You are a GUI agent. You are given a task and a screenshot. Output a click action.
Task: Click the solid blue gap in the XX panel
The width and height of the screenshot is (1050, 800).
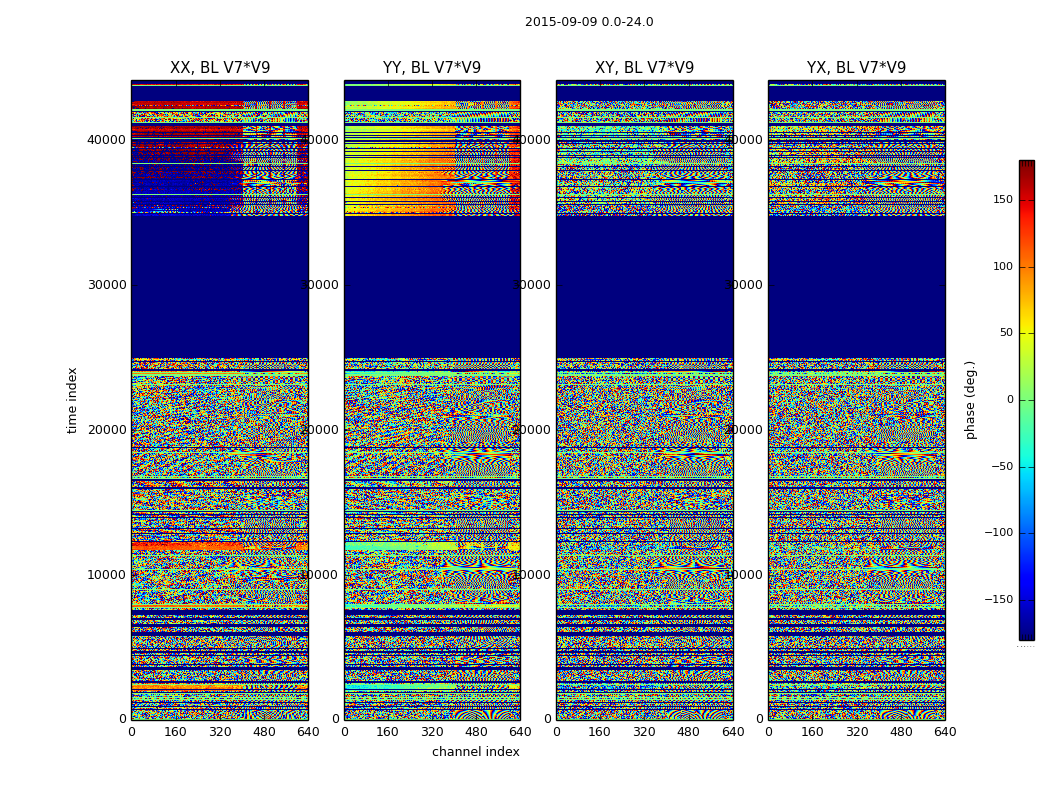(220, 285)
